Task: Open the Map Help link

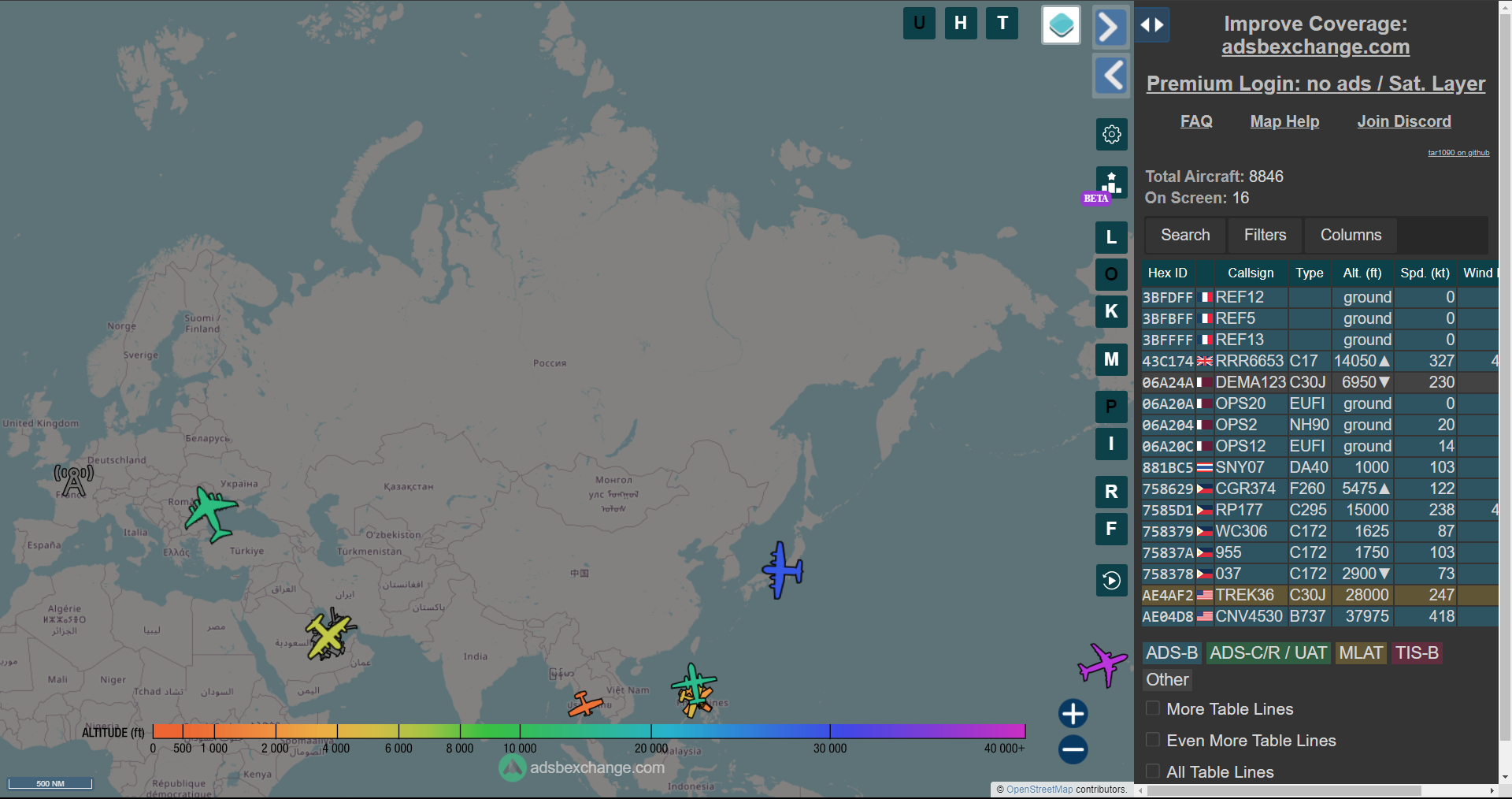Action: (1284, 121)
